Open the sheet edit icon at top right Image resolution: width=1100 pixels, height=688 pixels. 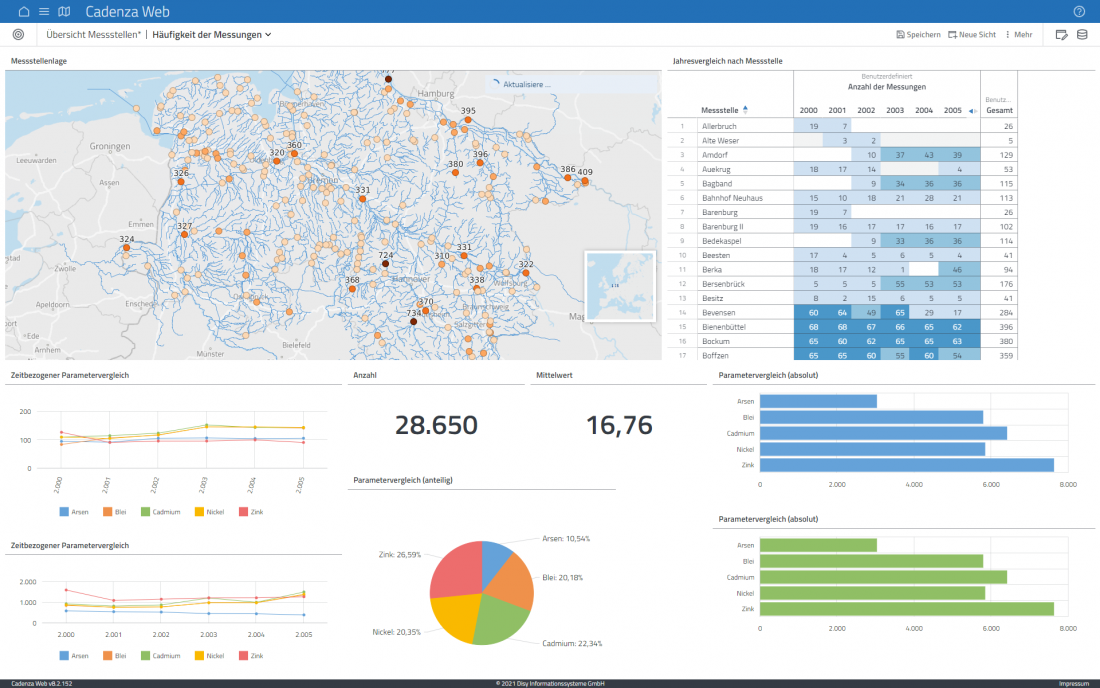[x=1062, y=34]
